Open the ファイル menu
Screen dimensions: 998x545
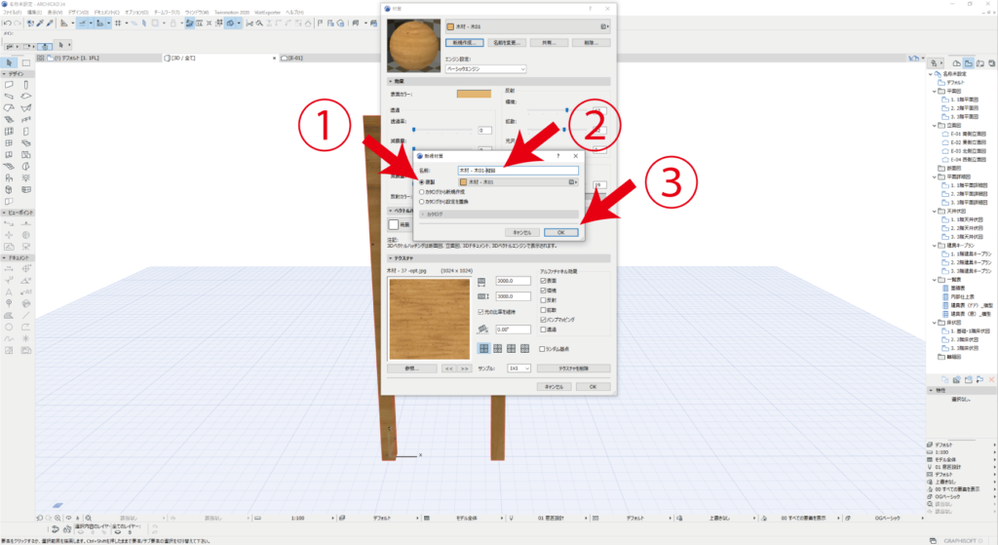[x=12, y=12]
